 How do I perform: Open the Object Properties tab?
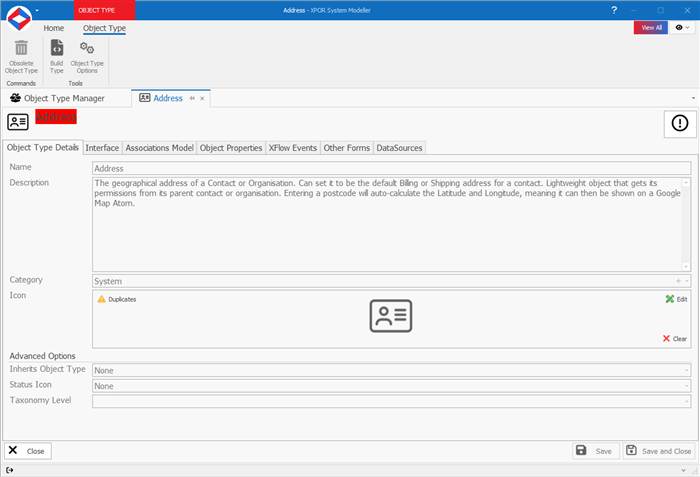click(231, 148)
